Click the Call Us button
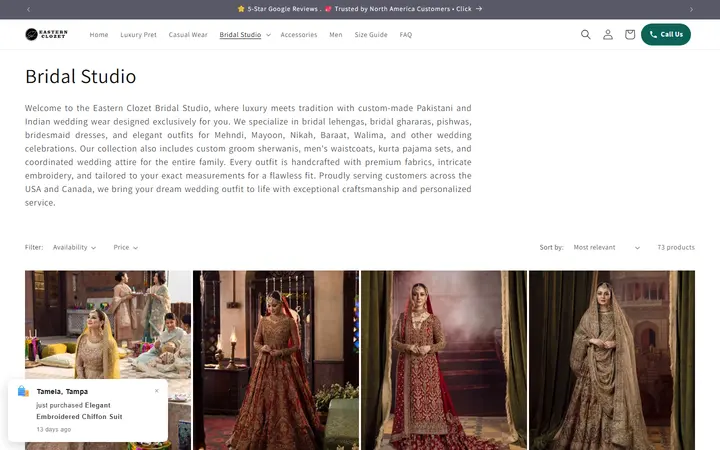 click(x=665, y=34)
